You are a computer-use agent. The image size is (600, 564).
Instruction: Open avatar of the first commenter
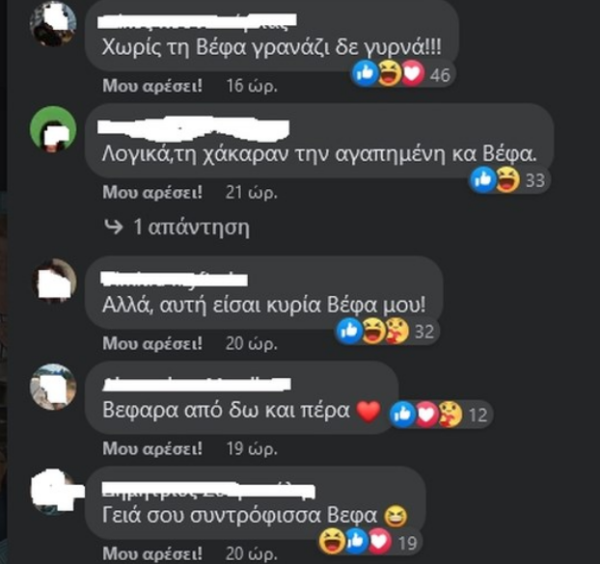[53, 24]
